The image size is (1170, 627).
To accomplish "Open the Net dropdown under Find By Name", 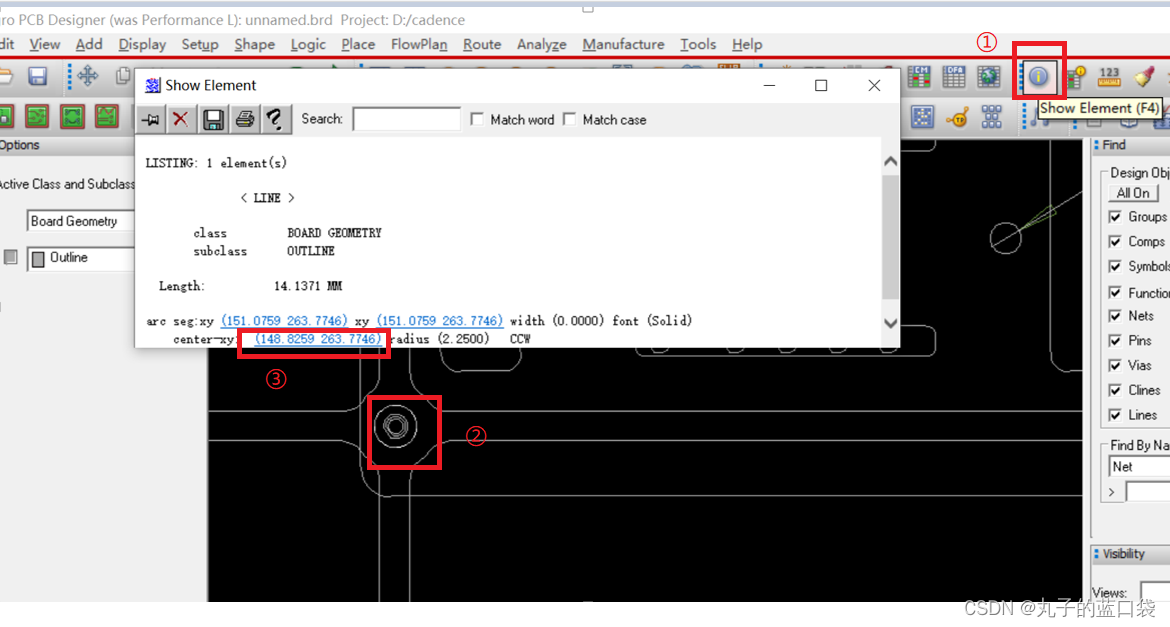I will (1137, 467).
